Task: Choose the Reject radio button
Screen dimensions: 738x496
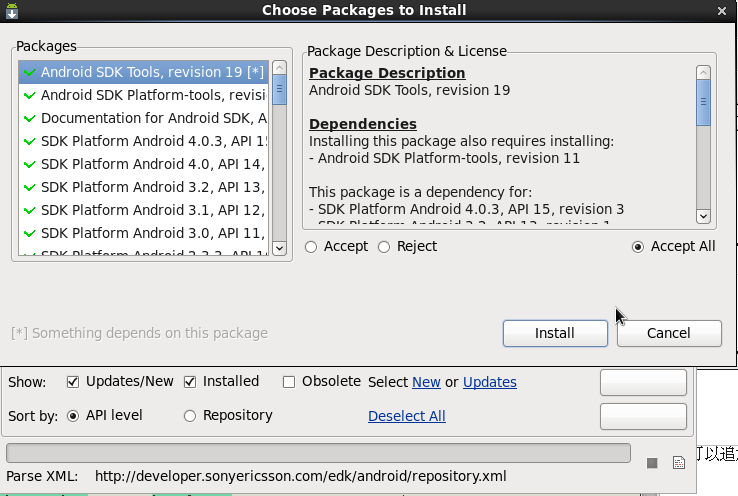Action: click(x=384, y=247)
